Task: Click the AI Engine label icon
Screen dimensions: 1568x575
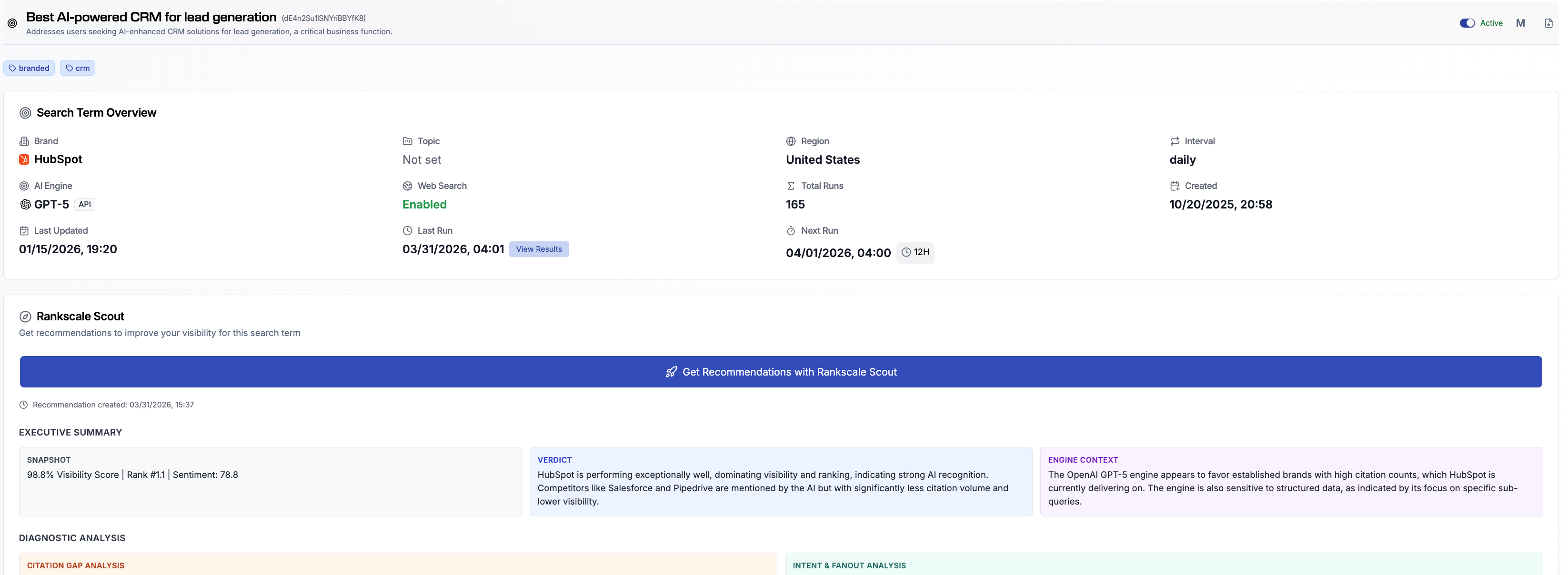Action: click(x=24, y=186)
